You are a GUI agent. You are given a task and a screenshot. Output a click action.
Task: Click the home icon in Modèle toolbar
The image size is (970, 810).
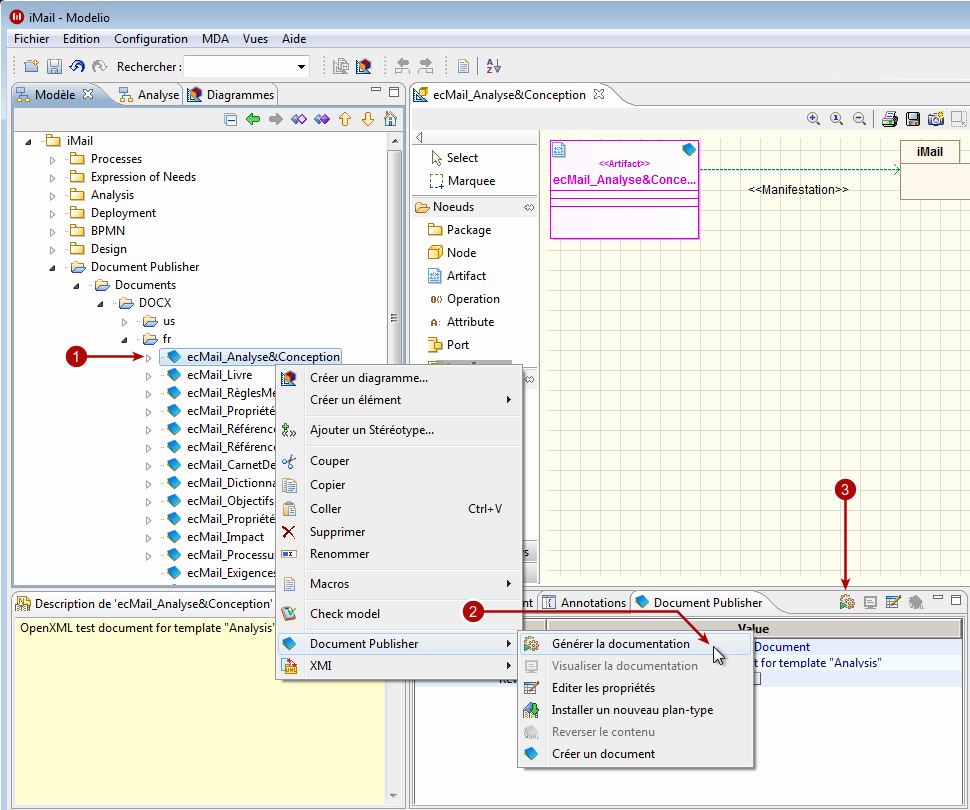click(x=390, y=119)
